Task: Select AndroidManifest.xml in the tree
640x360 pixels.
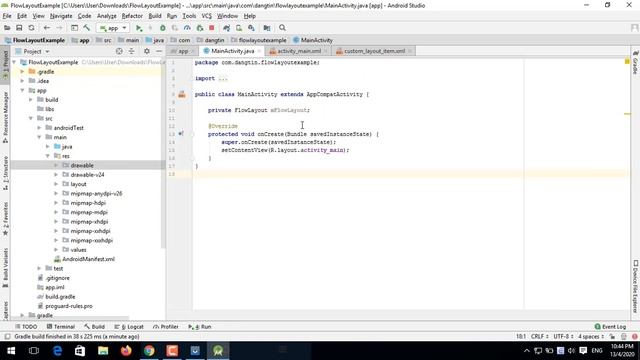Action: click(88, 259)
